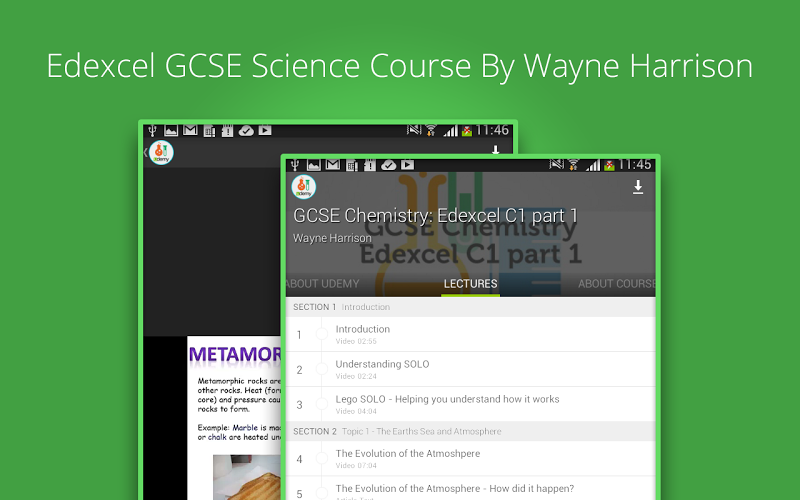Image resolution: width=800 pixels, height=500 pixels.
Task: Tap course title GCSE Chemistry: Edexcel C1 part 1
Action: point(435,216)
